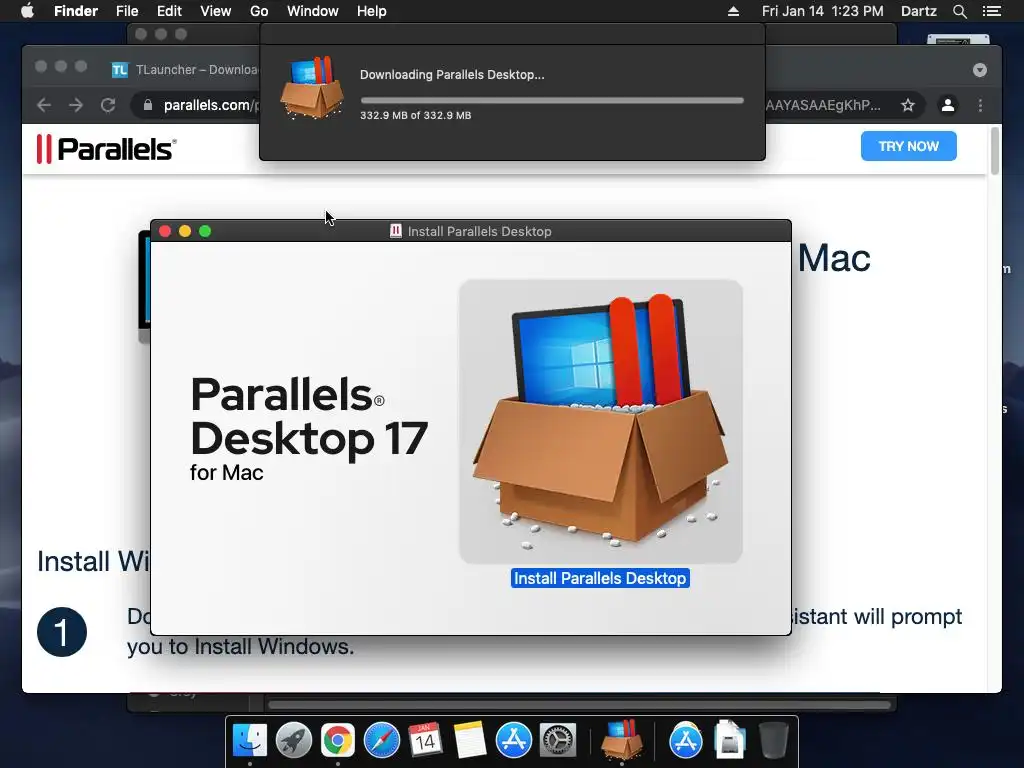Close the Install Parallels Desktop window
The image size is (1024, 768).
[x=165, y=231]
